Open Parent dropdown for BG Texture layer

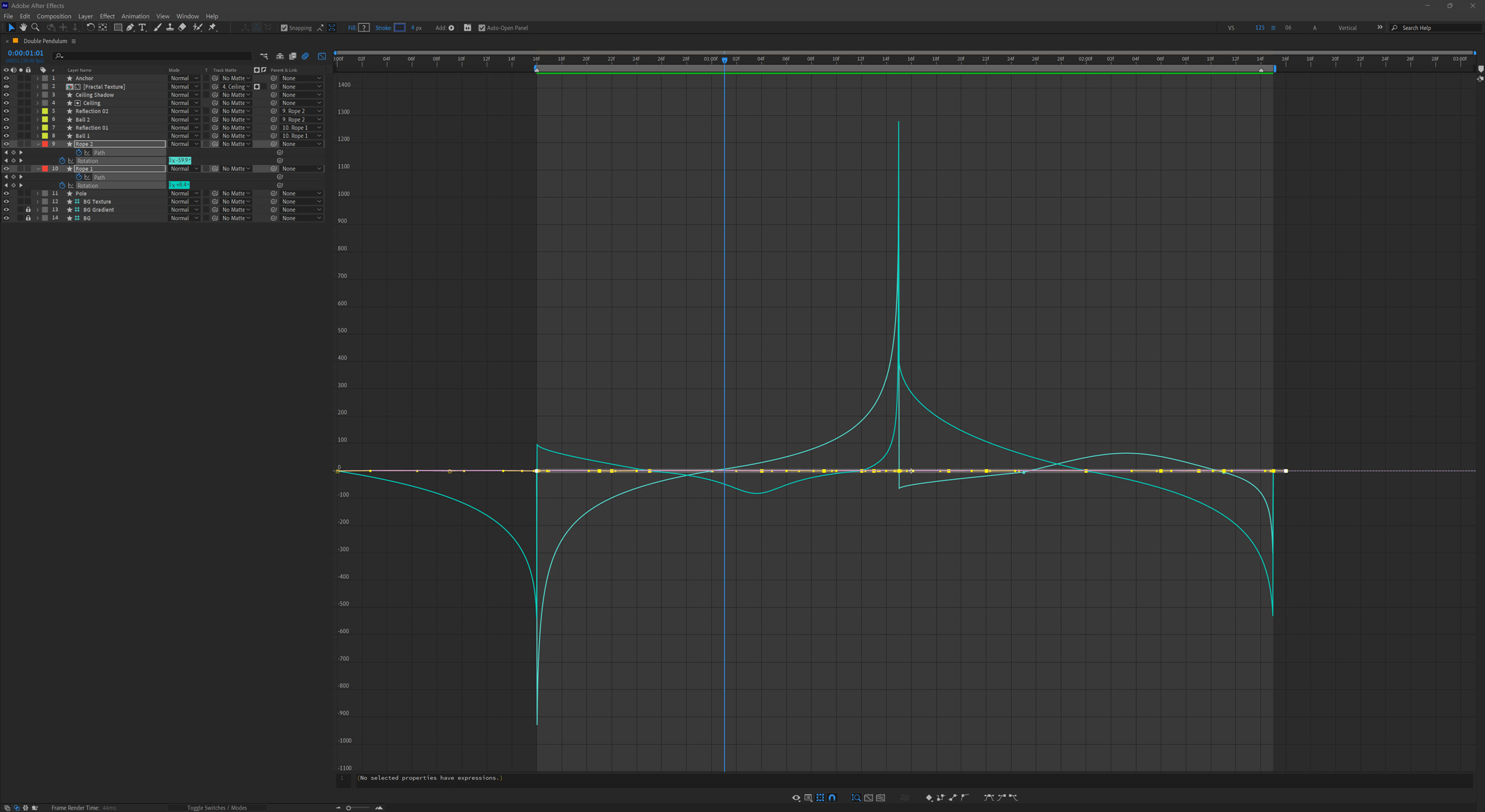(301, 202)
